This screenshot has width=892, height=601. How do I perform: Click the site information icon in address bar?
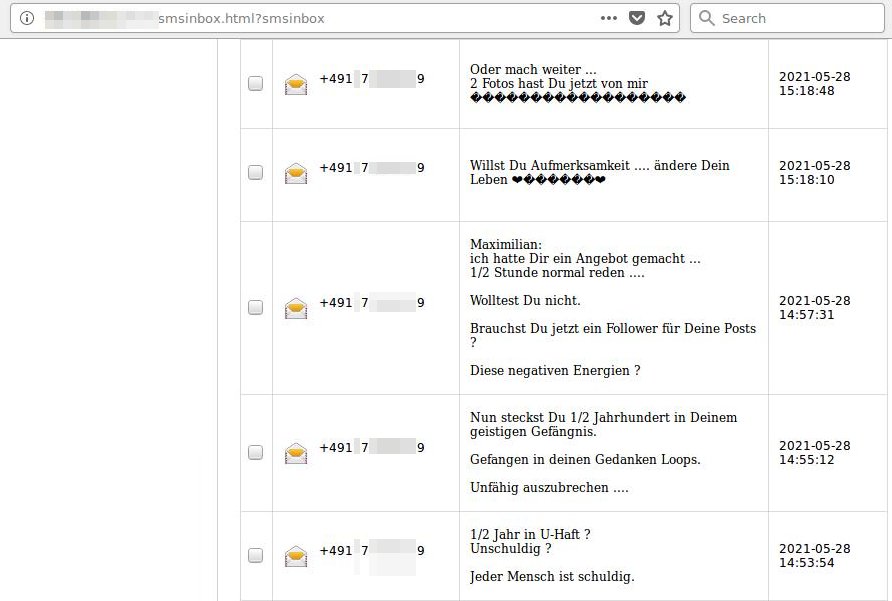pos(27,18)
